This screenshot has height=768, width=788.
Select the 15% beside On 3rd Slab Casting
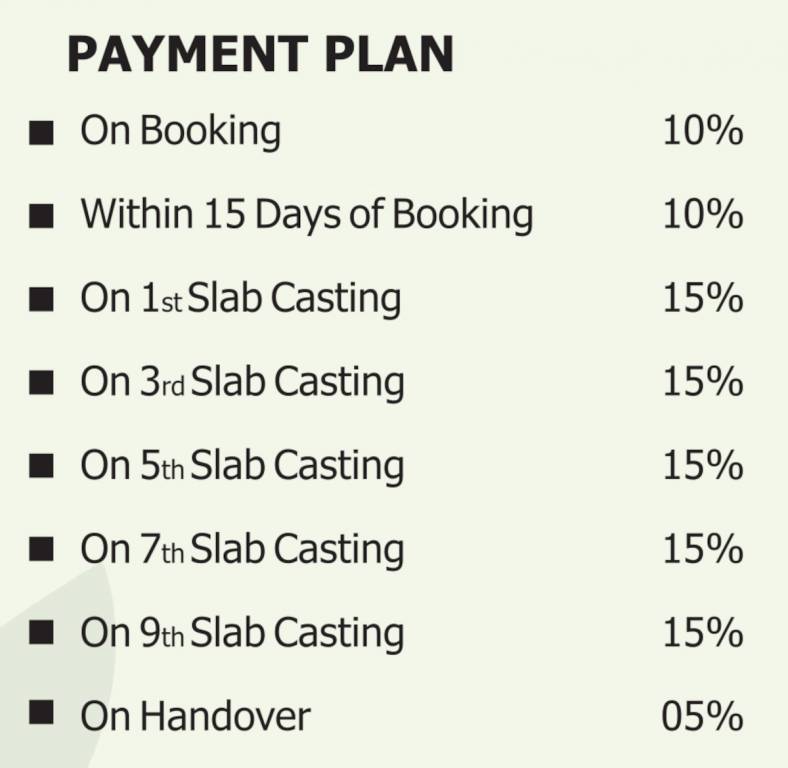[x=702, y=383]
